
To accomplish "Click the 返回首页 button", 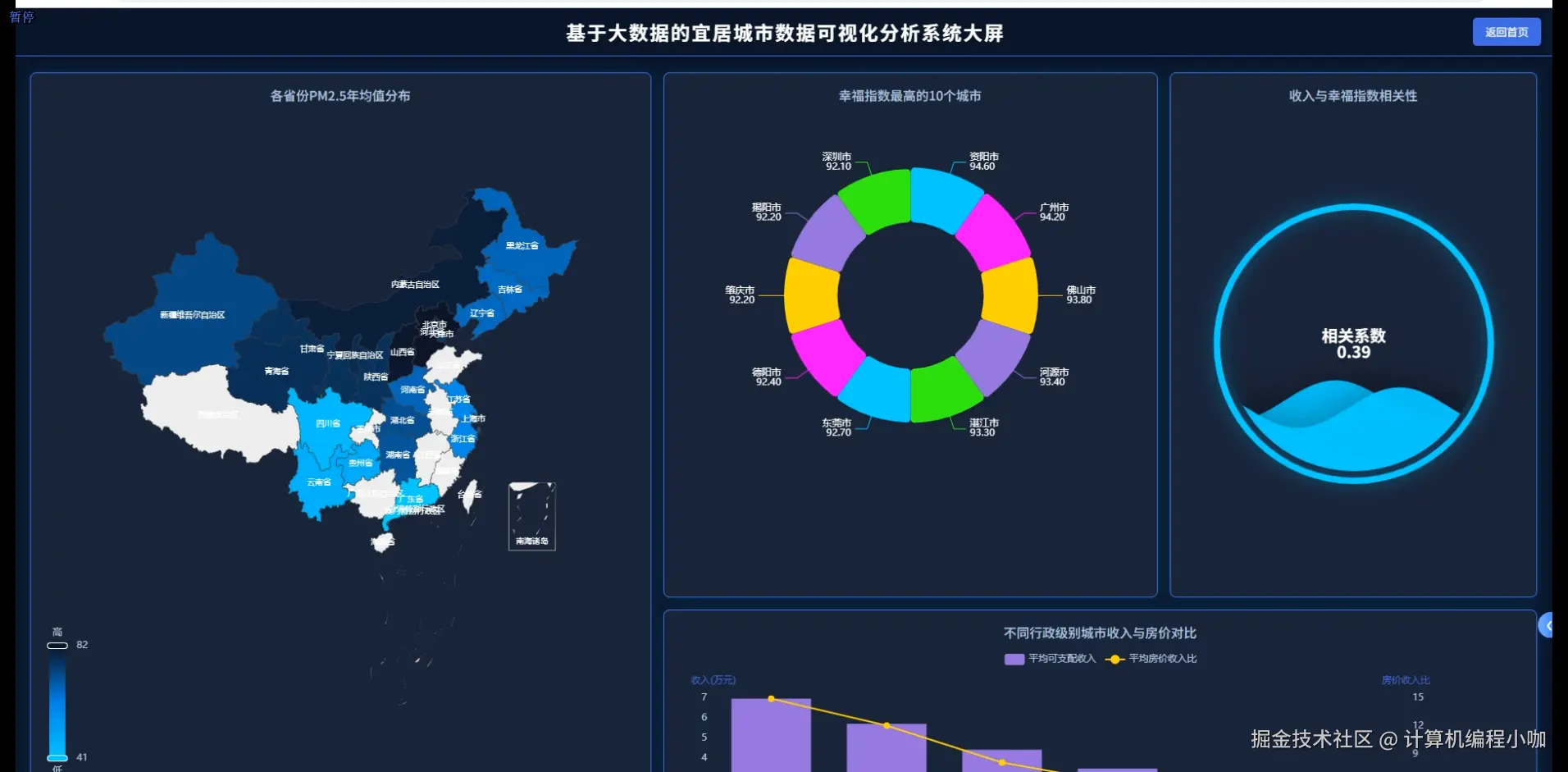I will (x=1506, y=32).
